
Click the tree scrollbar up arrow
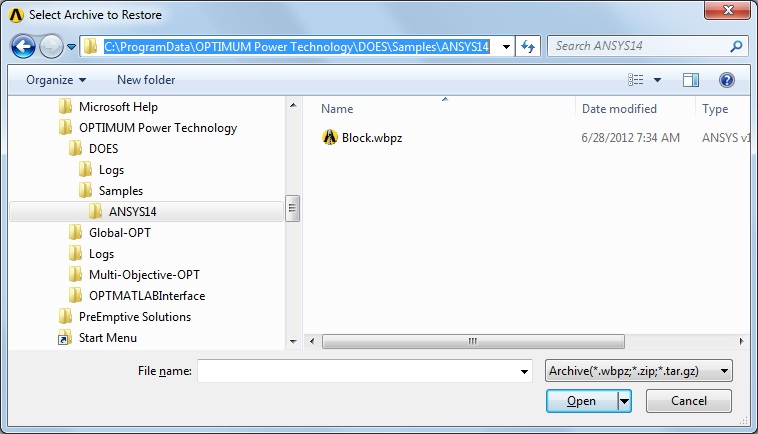[293, 105]
